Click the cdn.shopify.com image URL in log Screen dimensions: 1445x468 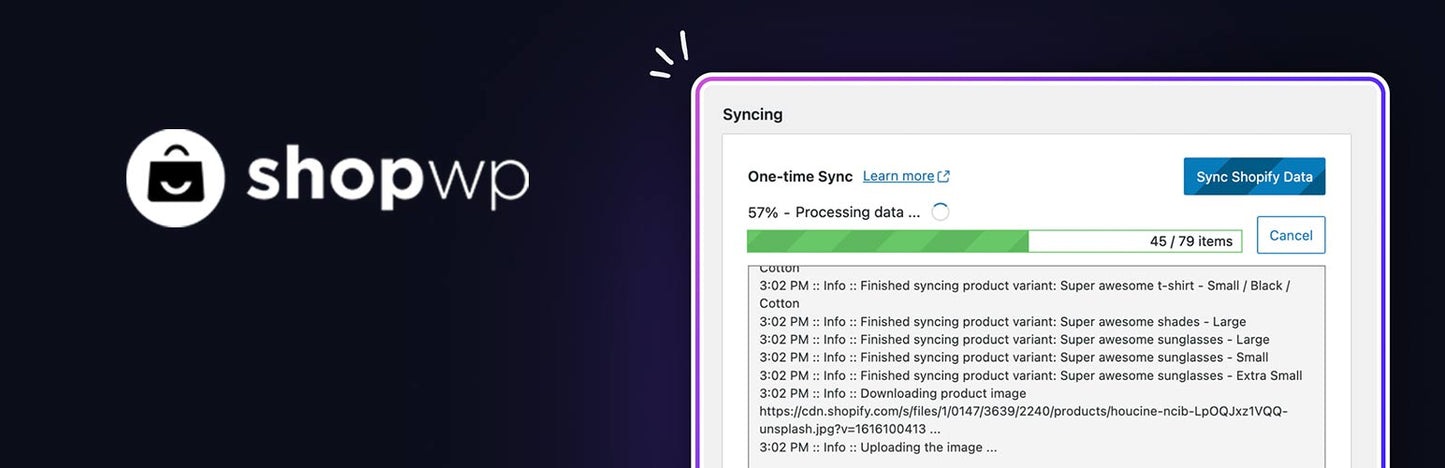1024,420
